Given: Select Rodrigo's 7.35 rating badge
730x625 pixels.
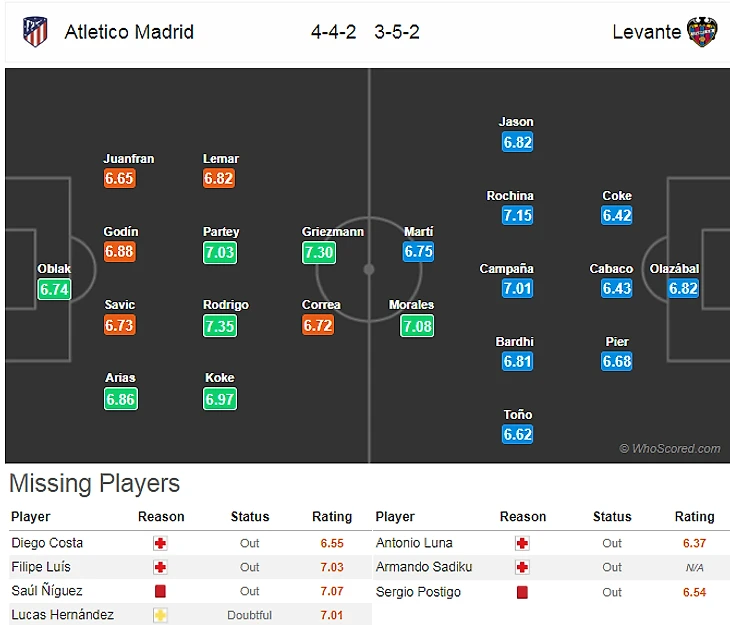Looking at the screenshot, I should click(x=220, y=326).
